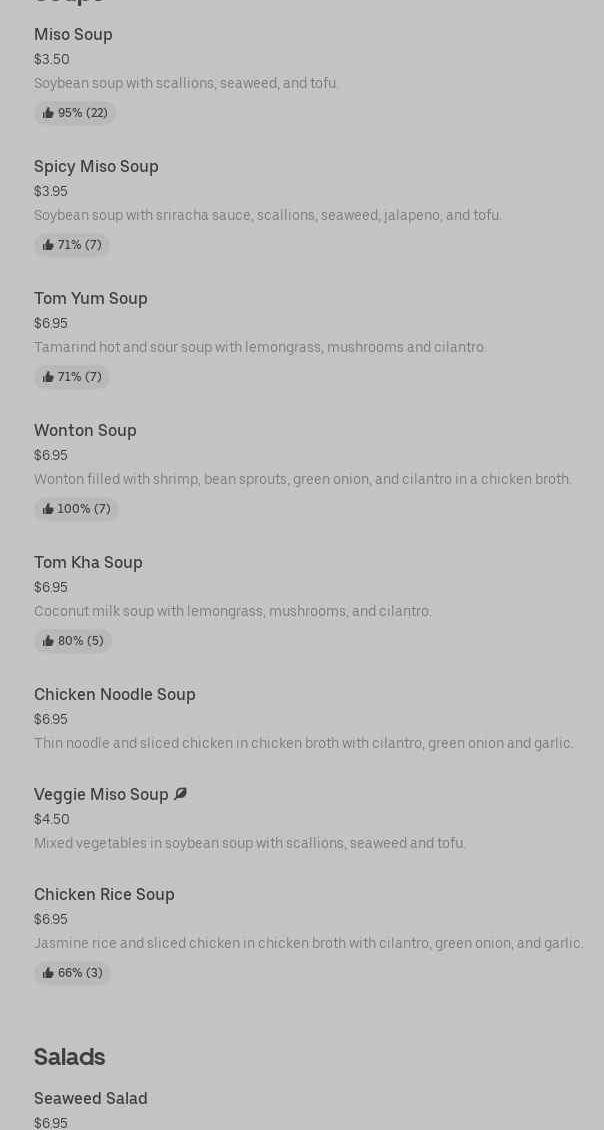The height and width of the screenshot is (1130, 604).
Task: Click the 80% rating badge under Tom Kha Soup
Action: click(73, 641)
